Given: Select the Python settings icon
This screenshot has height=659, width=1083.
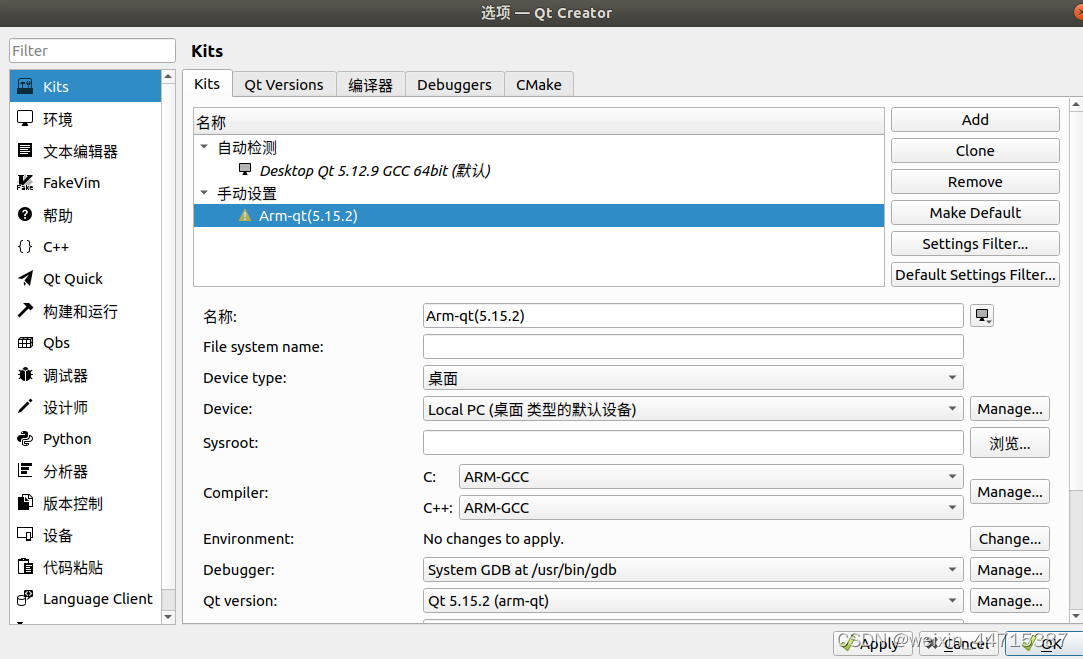Looking at the screenshot, I should [66, 439].
